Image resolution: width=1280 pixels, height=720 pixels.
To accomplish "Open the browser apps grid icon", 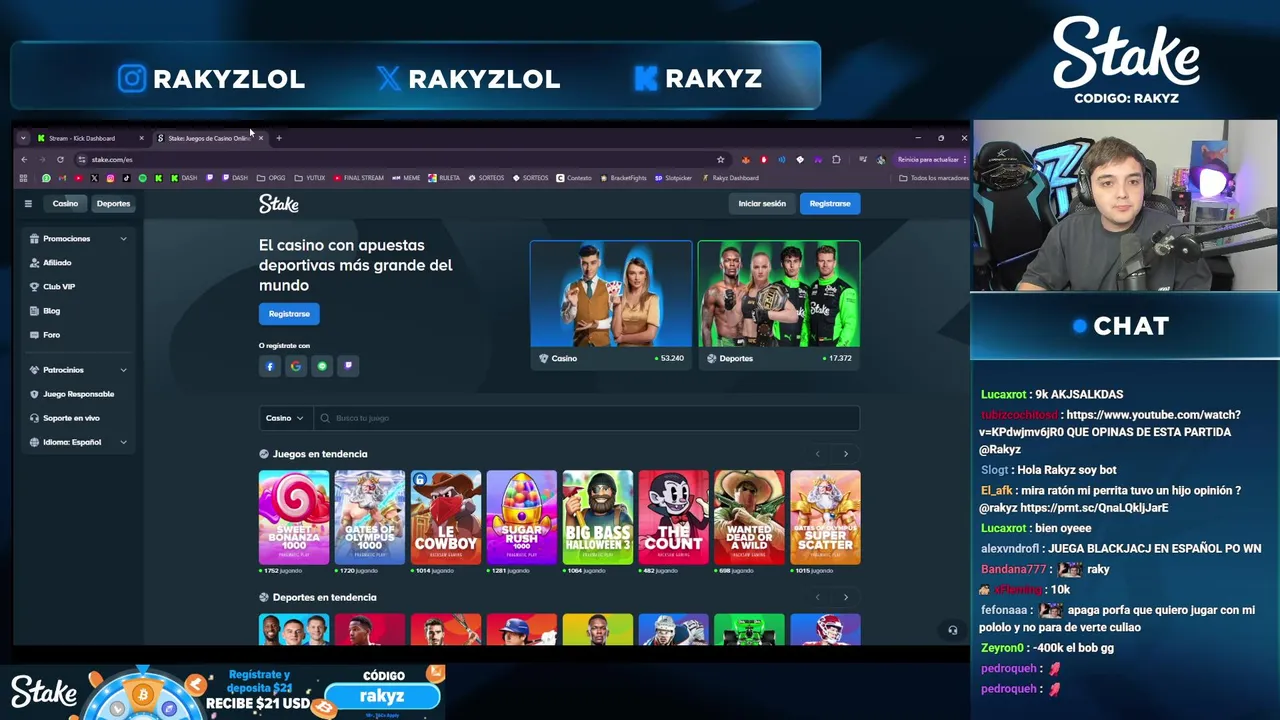I will (x=23, y=178).
